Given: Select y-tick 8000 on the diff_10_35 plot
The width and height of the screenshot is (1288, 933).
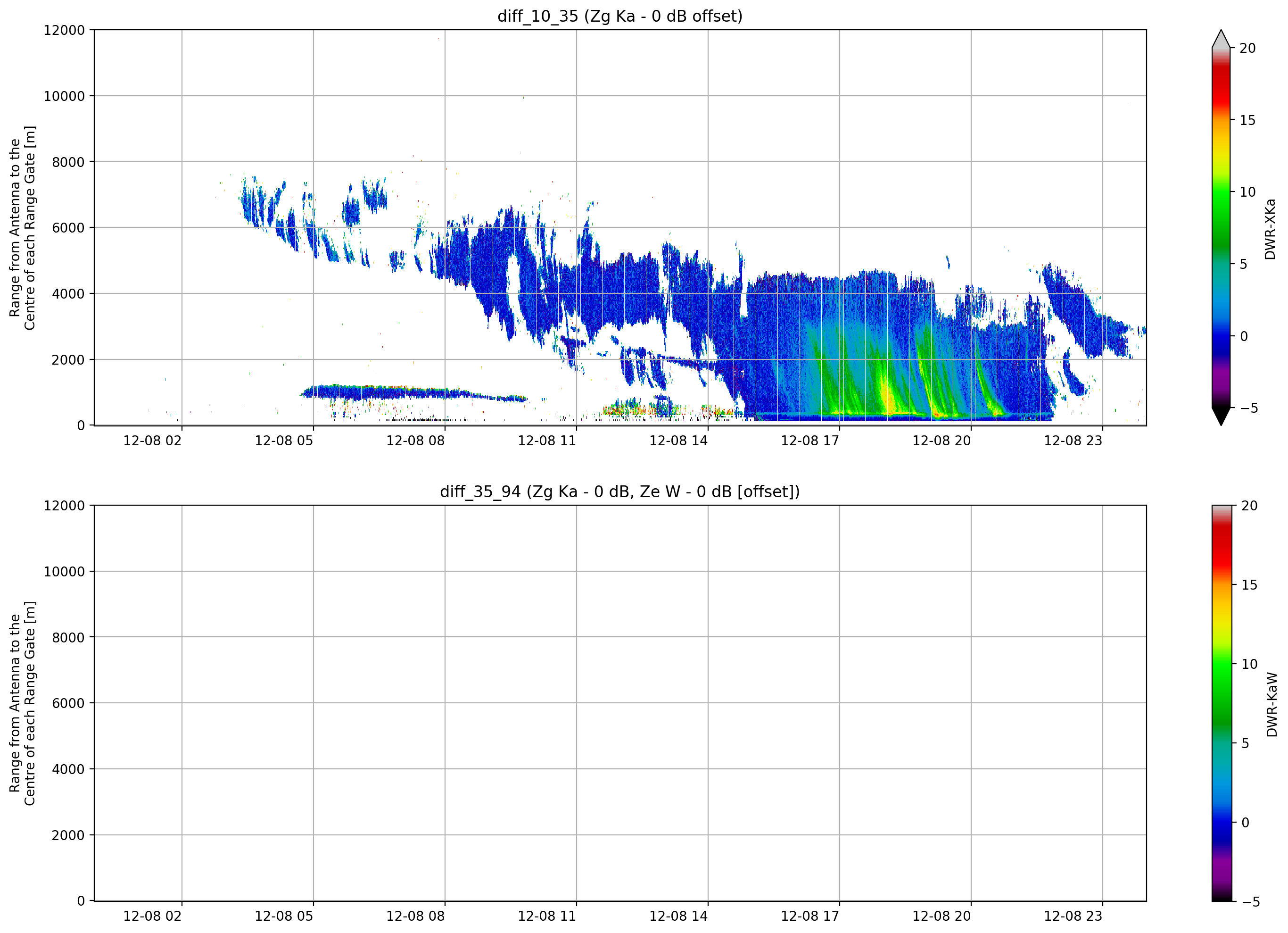Looking at the screenshot, I should tap(68, 163).
